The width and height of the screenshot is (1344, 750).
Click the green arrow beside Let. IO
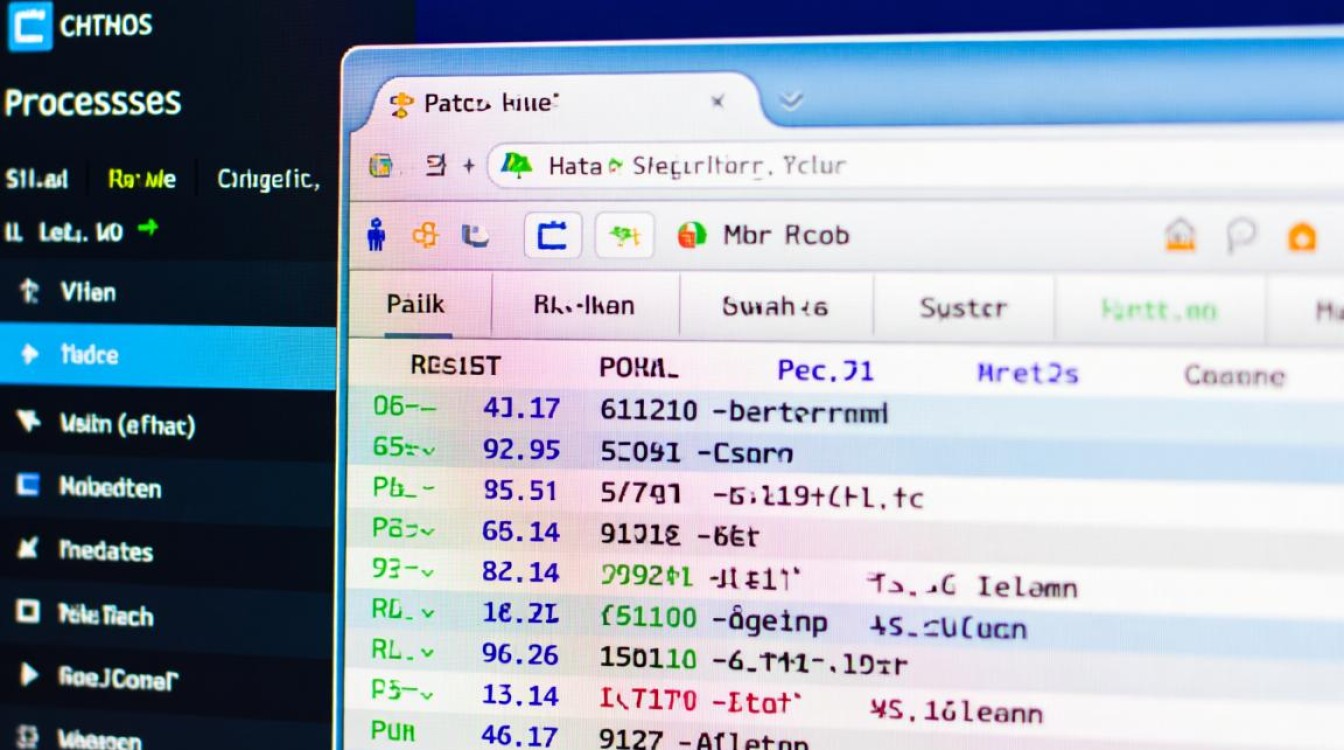148,229
